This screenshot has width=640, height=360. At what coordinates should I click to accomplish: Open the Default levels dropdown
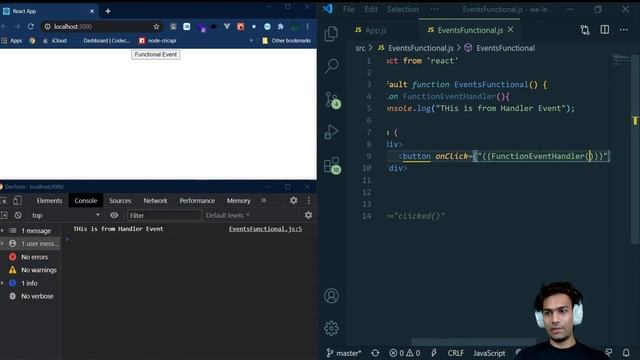click(227, 215)
